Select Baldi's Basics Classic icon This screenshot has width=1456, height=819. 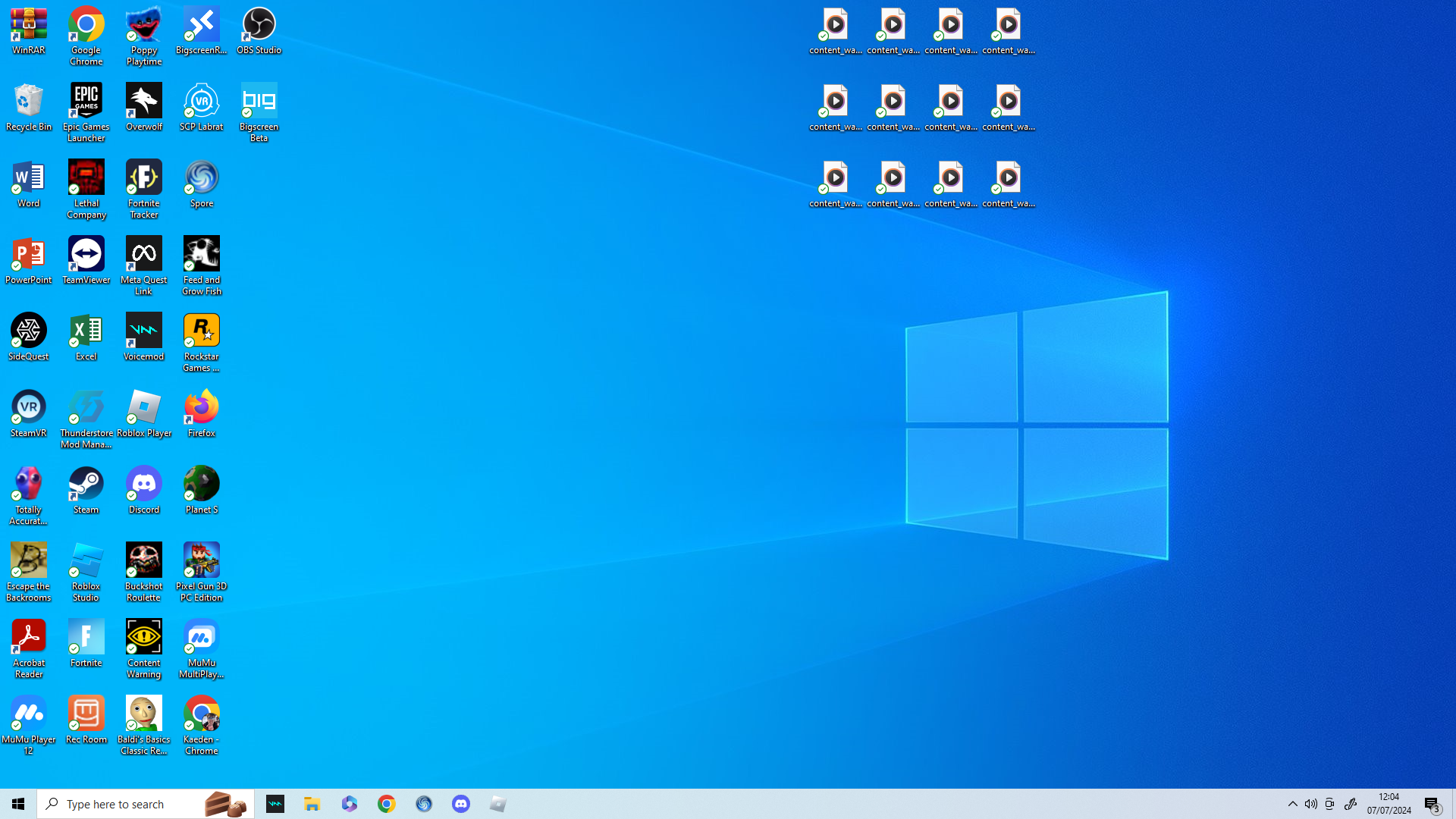coord(144,723)
